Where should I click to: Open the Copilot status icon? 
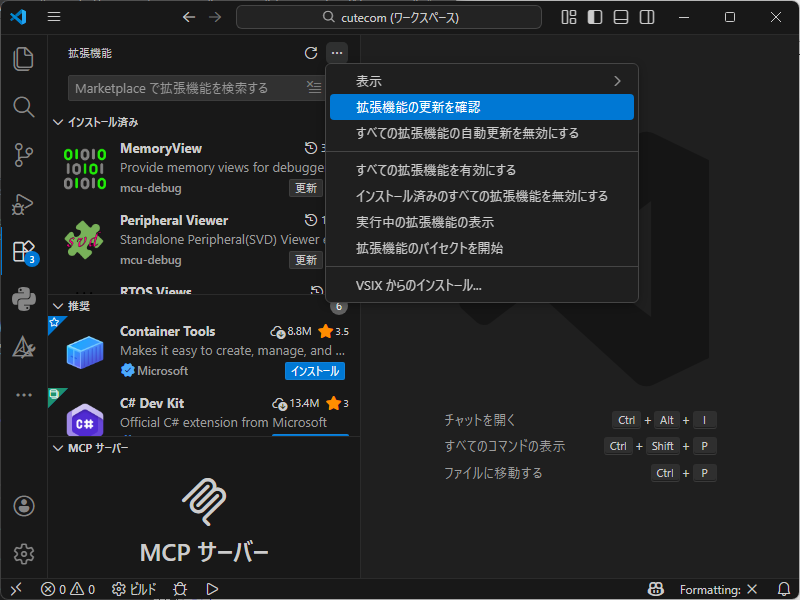click(x=656, y=590)
